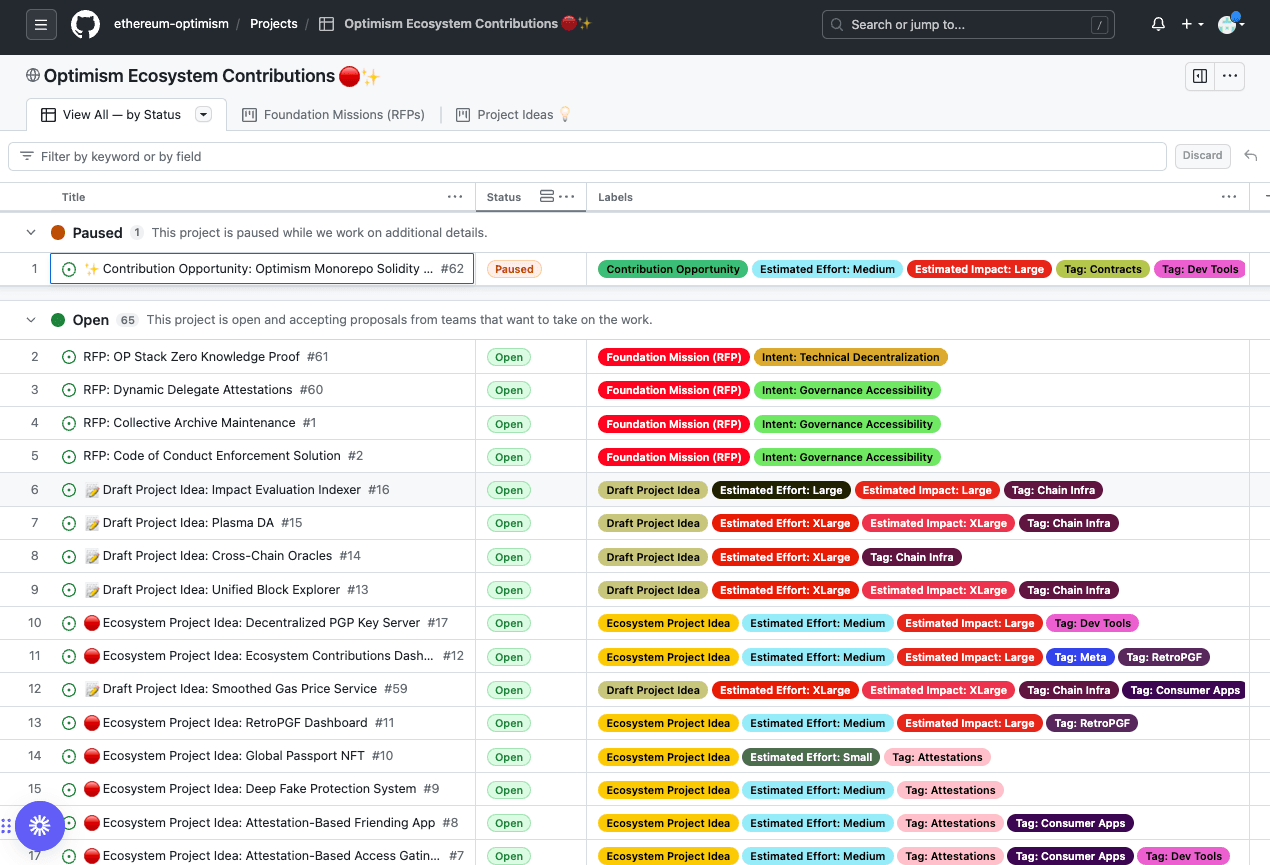
Task: Click Draft Project Idea label on Cross-Chain Oracles row
Action: (653, 557)
